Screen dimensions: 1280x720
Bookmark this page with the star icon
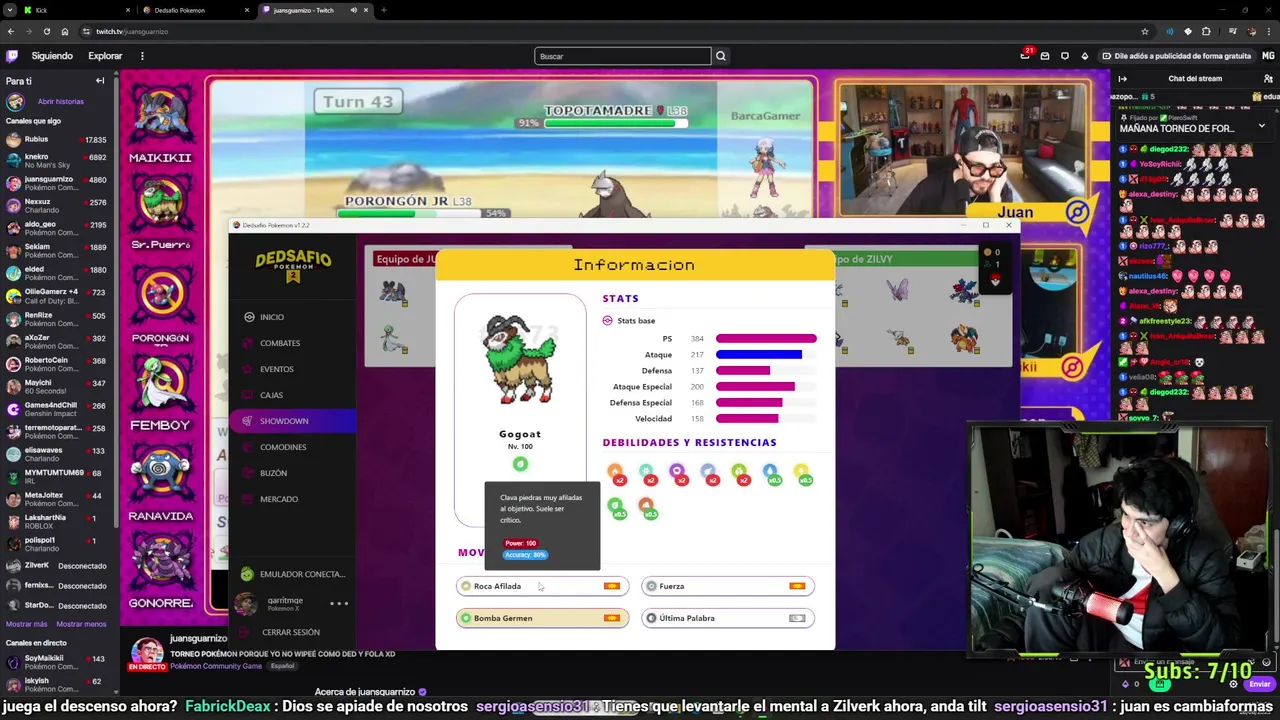pos(1145,31)
